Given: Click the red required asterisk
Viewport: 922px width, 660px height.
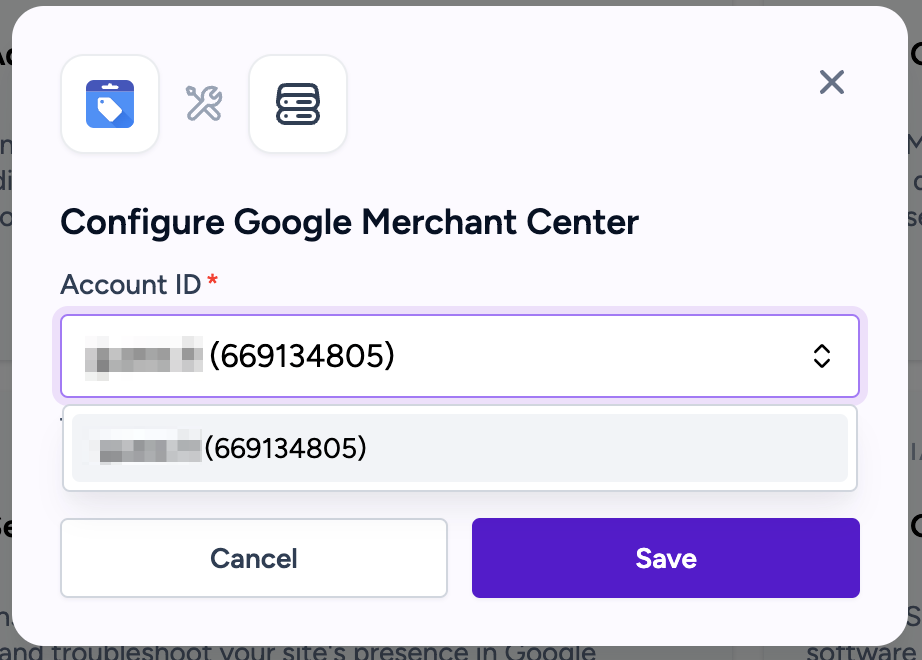Looking at the screenshot, I should tap(212, 283).
